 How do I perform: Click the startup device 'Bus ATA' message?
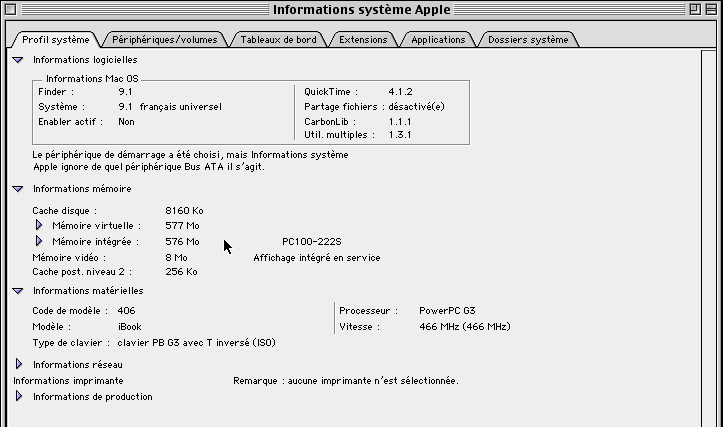(x=190, y=161)
